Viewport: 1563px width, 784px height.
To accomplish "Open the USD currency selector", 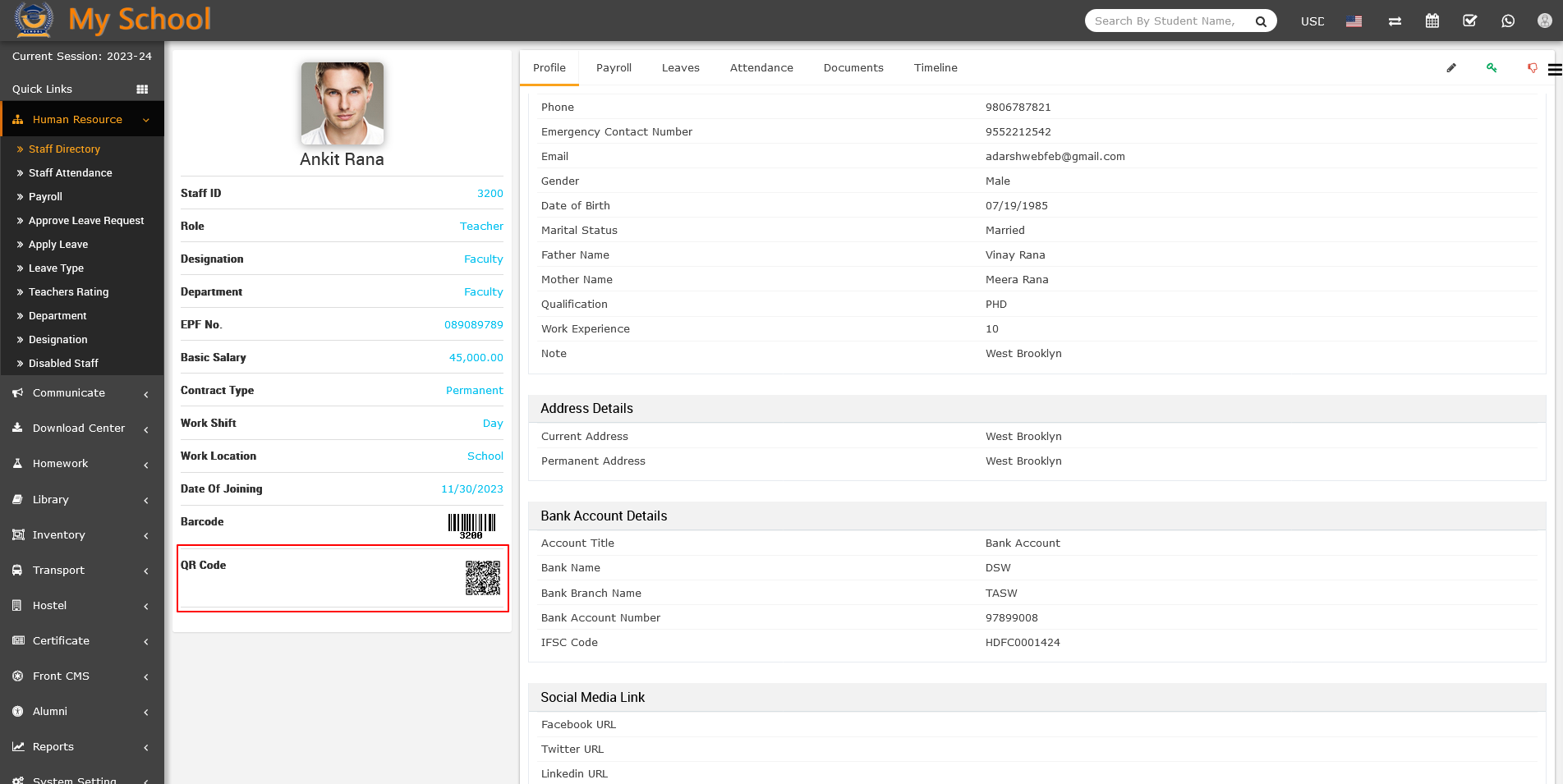I will [x=1312, y=21].
